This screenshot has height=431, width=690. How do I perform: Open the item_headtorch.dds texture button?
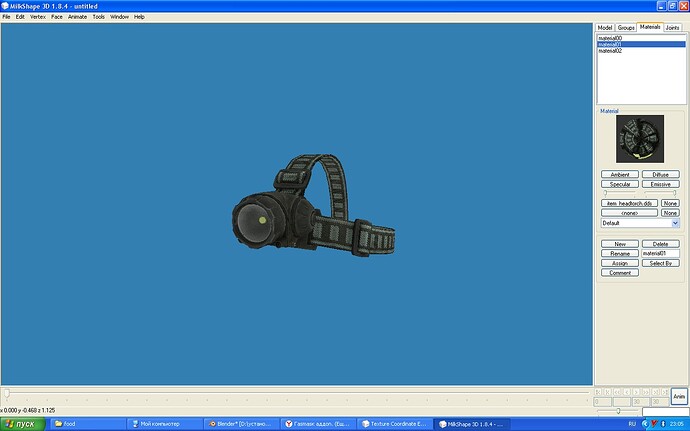pyautogui.click(x=628, y=203)
